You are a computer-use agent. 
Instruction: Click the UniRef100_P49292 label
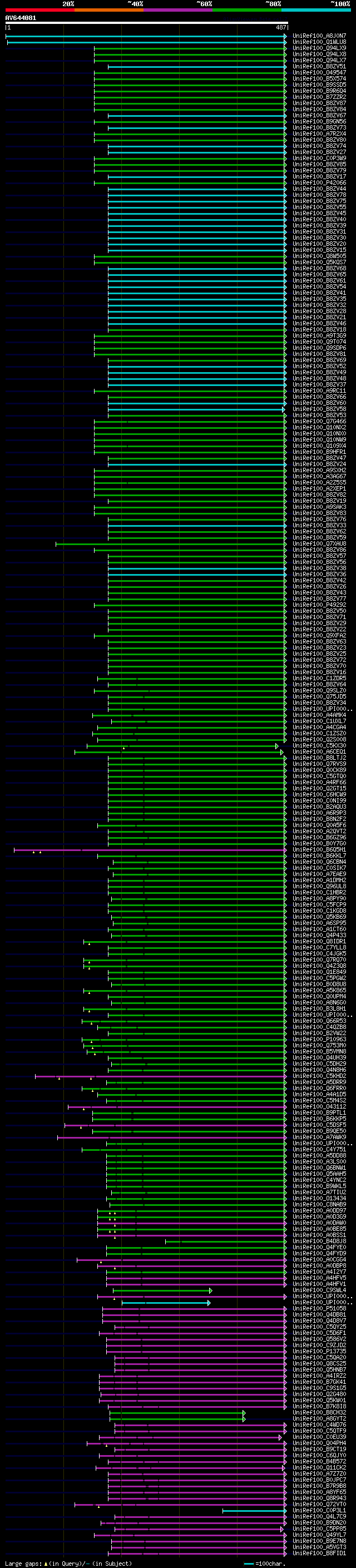click(319, 605)
